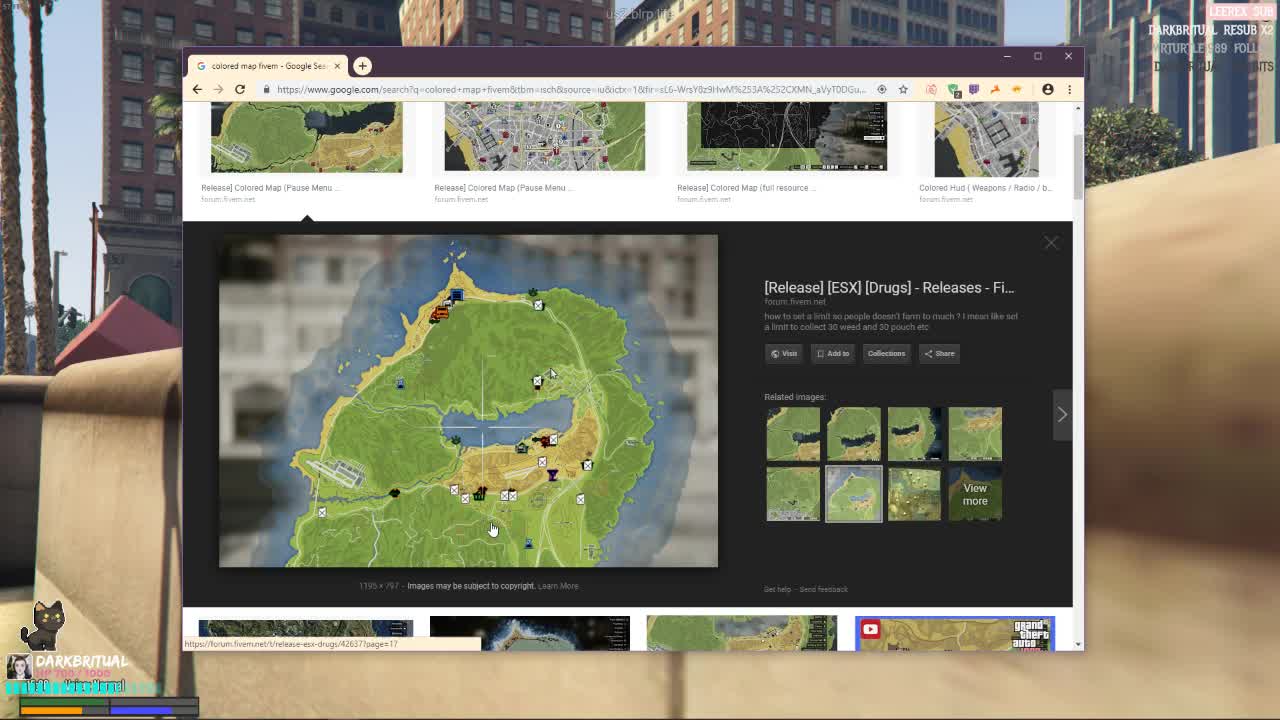
Task: Close the 'colored map fivem' tab
Action: 337,66
